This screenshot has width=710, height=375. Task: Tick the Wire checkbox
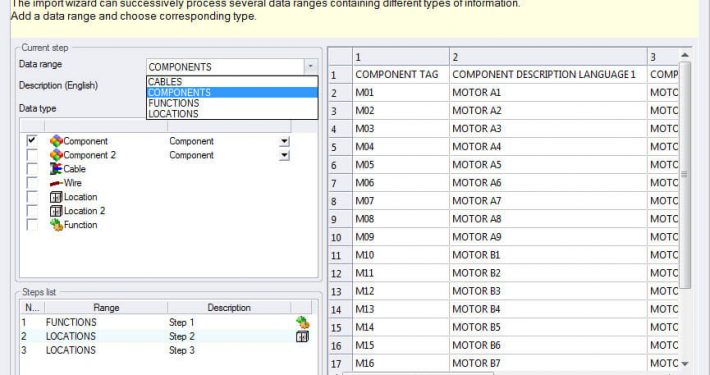pos(32,183)
